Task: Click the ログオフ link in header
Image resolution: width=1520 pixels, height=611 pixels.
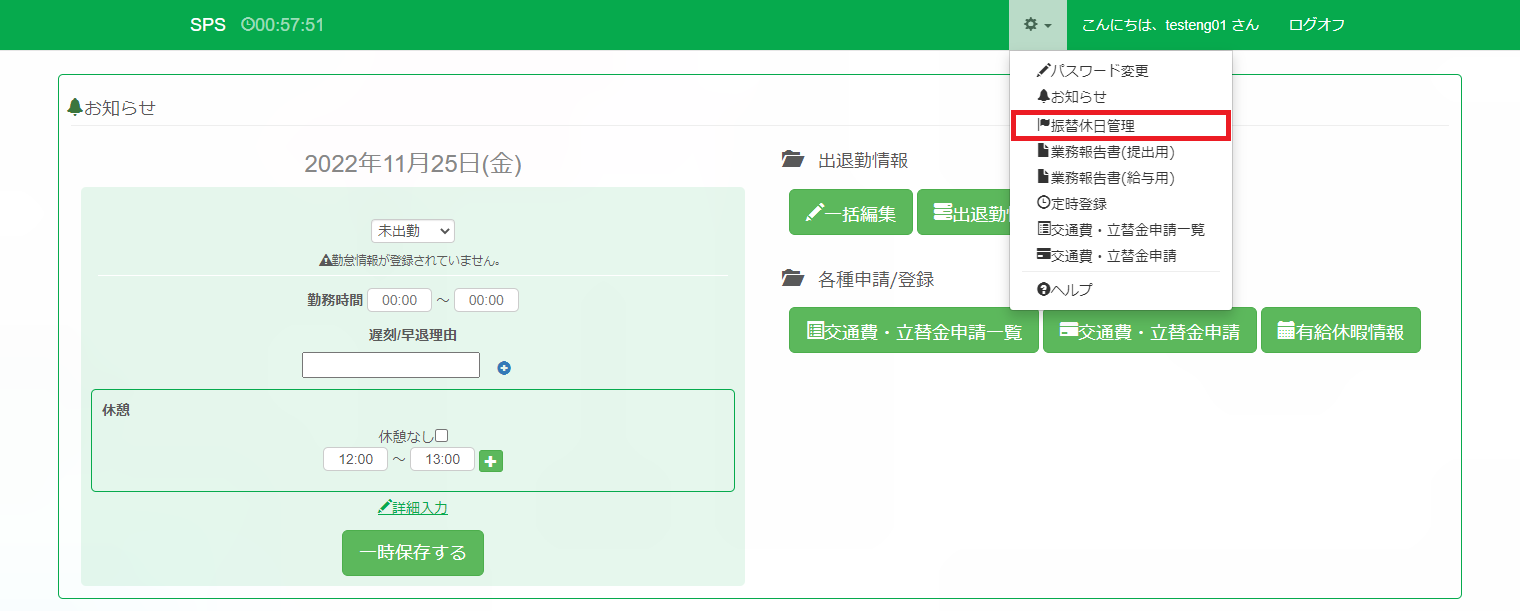Action: [x=1316, y=25]
